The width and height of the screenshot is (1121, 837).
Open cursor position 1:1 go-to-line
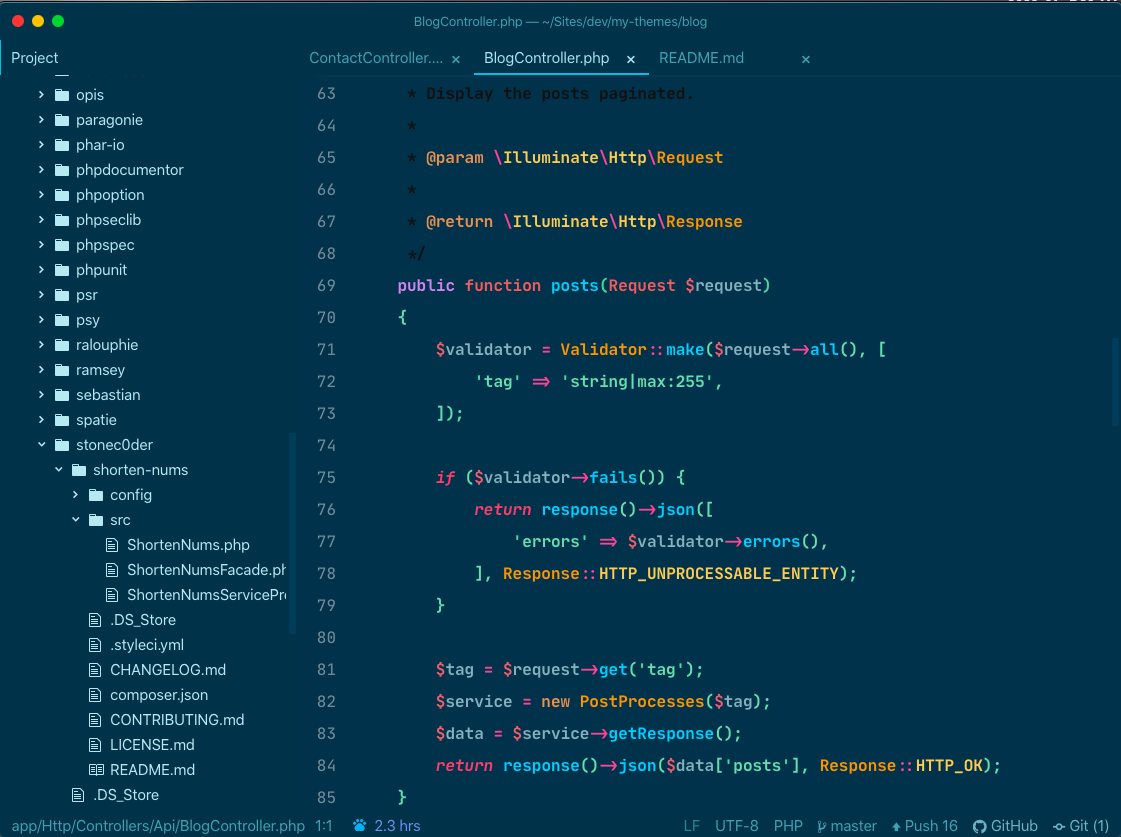point(324,826)
